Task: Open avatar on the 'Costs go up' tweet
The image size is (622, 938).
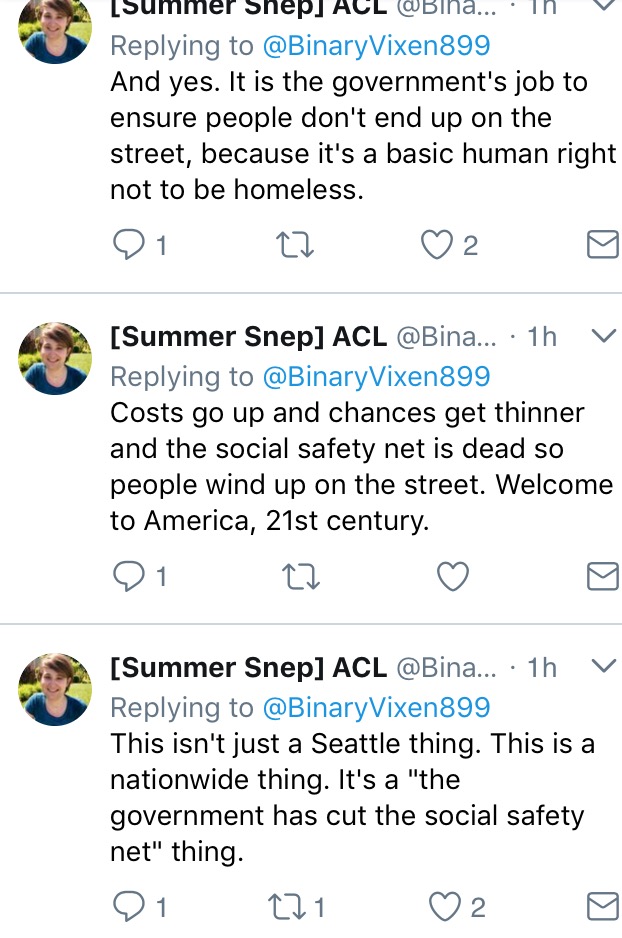Action: [x=55, y=358]
